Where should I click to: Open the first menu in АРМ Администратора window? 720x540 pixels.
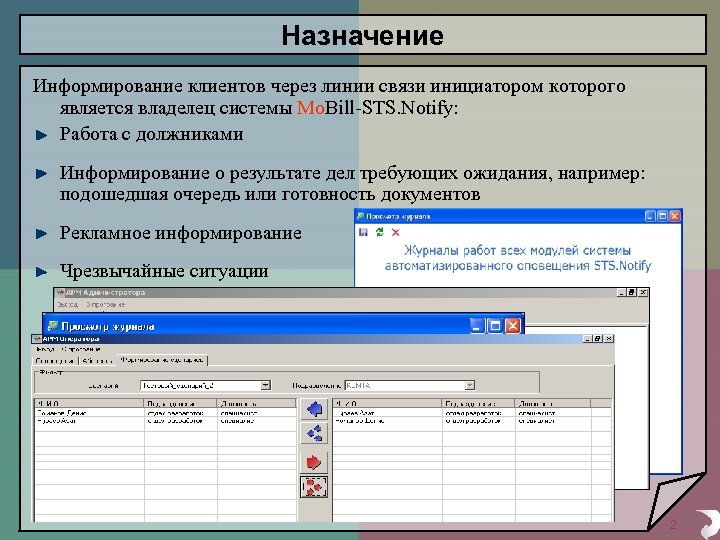[x=68, y=304]
